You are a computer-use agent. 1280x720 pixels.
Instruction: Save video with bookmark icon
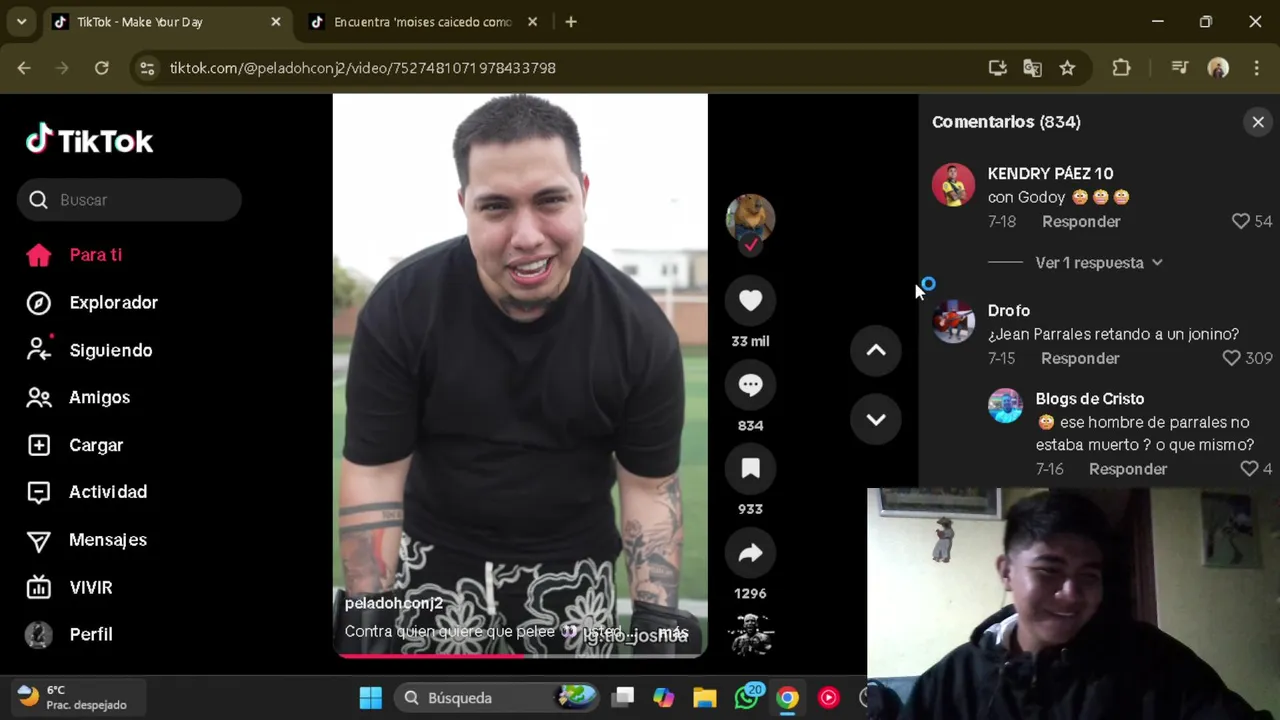click(750, 469)
